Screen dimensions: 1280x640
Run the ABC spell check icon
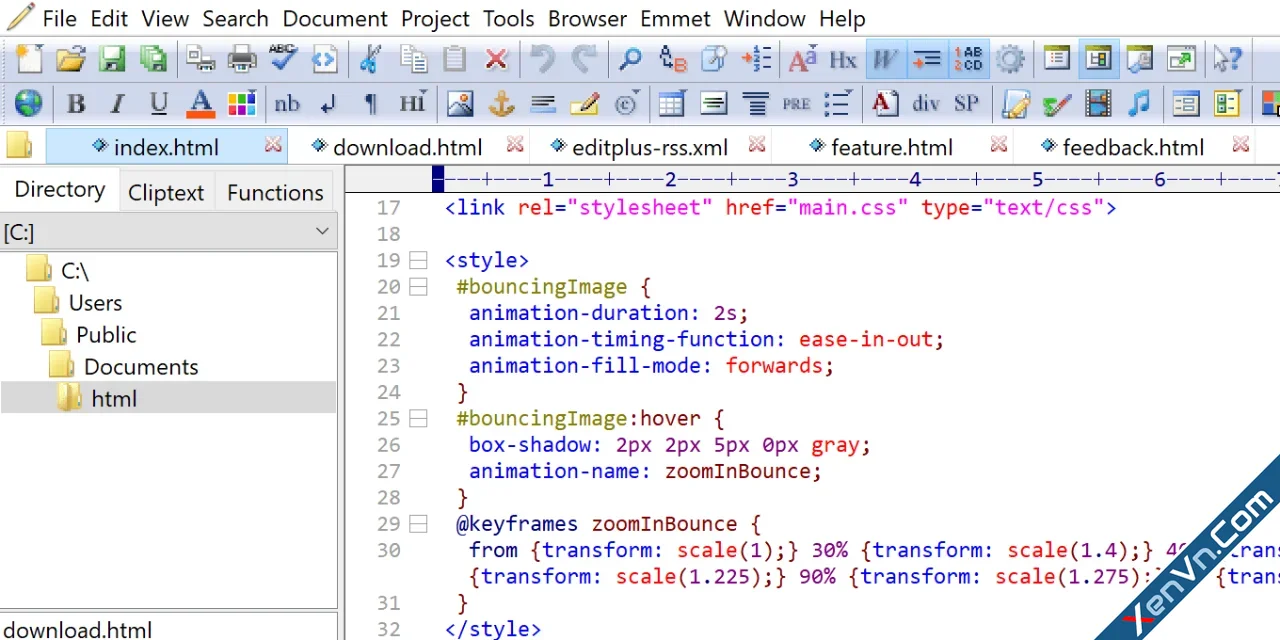tap(283, 59)
